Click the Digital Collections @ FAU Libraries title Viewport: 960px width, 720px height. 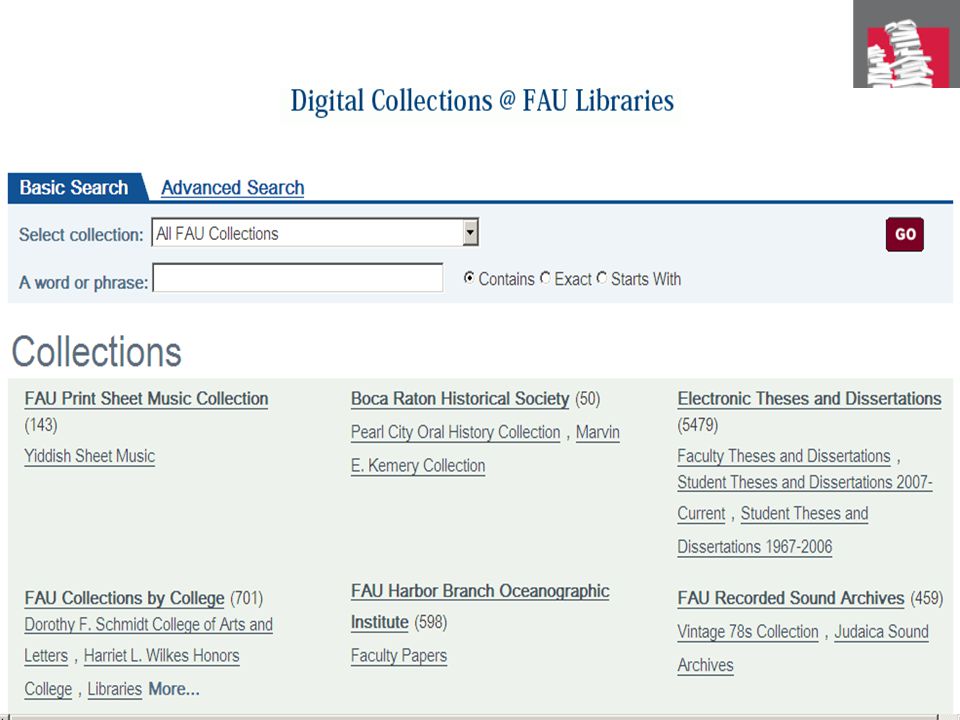click(x=482, y=101)
